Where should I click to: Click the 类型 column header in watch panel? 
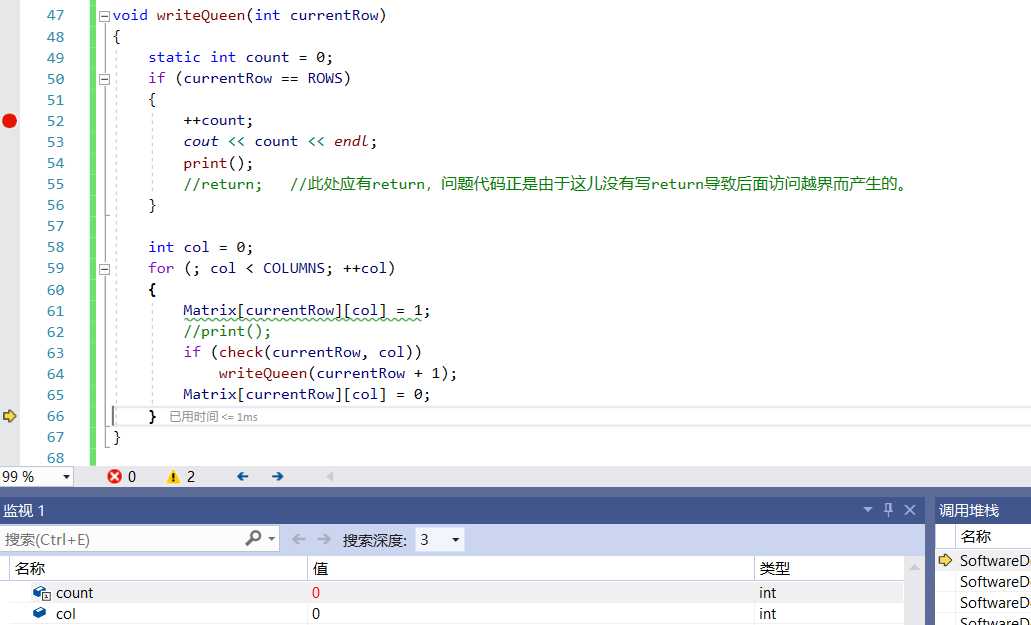coord(828,568)
